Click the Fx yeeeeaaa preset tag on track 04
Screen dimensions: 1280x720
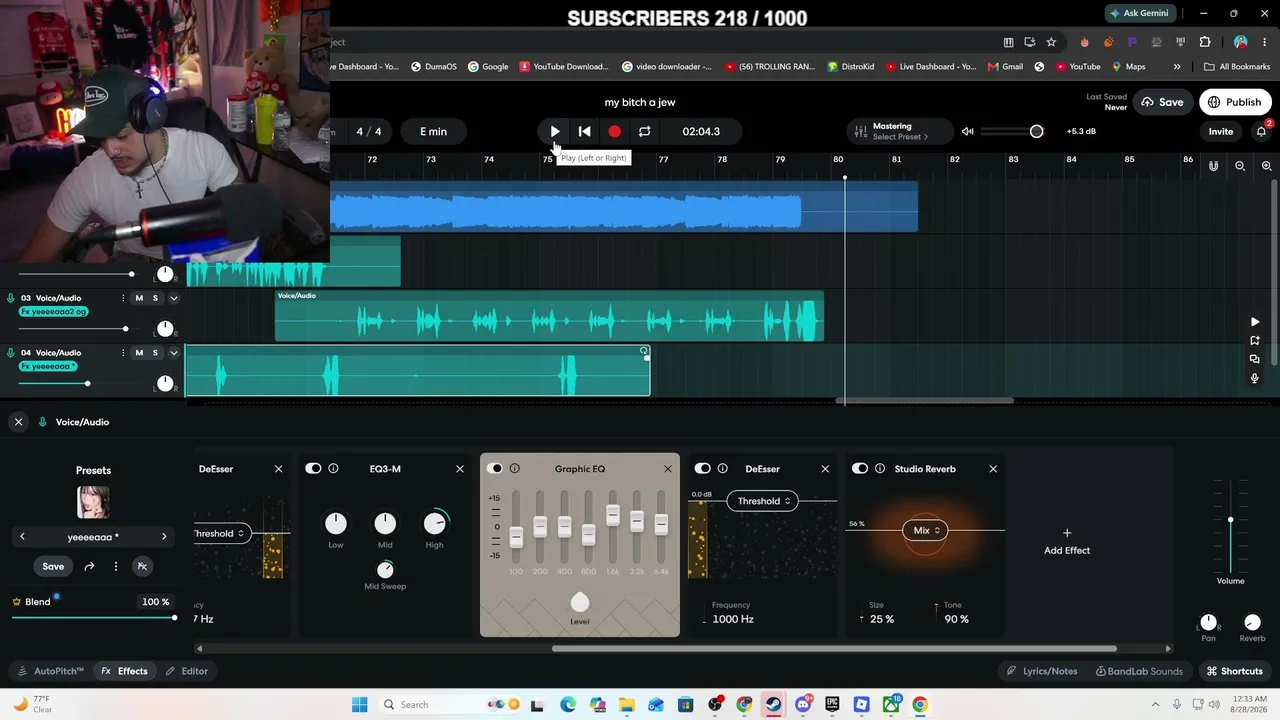click(x=48, y=367)
